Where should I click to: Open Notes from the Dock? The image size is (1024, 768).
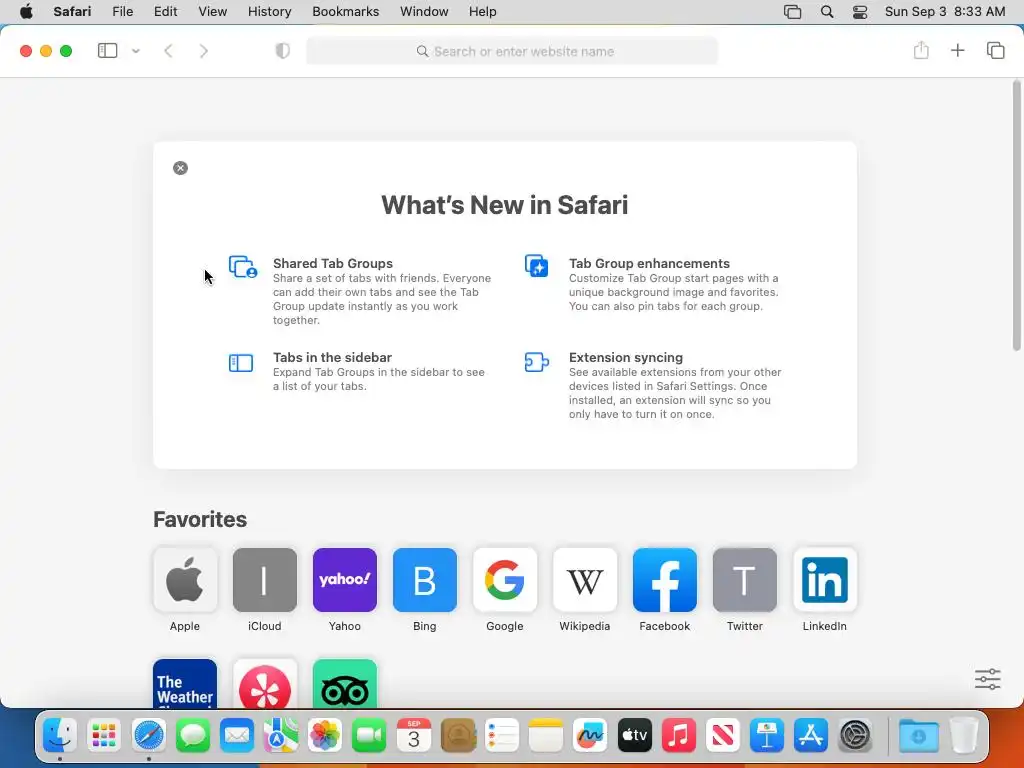click(x=546, y=735)
